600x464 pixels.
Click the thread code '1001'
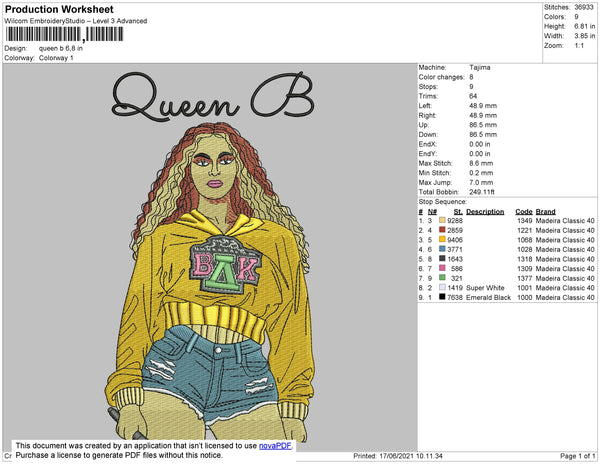pos(525,288)
